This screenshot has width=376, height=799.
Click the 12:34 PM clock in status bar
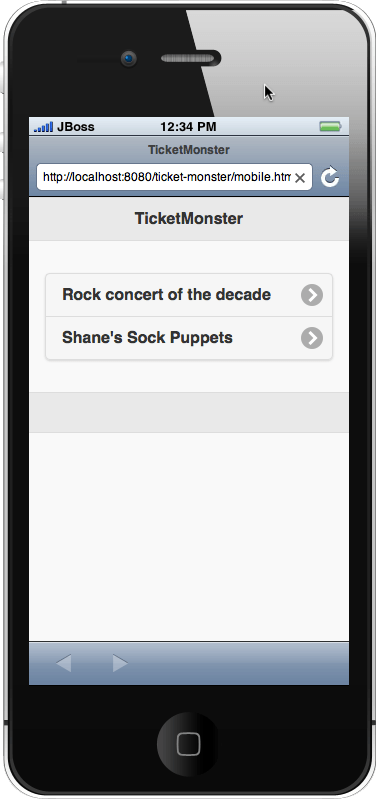pyautogui.click(x=188, y=127)
